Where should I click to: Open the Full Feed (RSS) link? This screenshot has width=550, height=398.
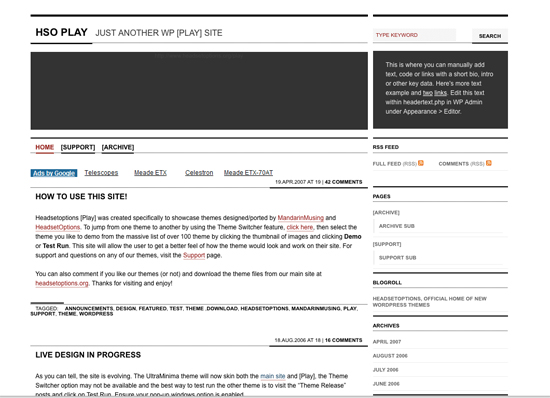click(395, 164)
